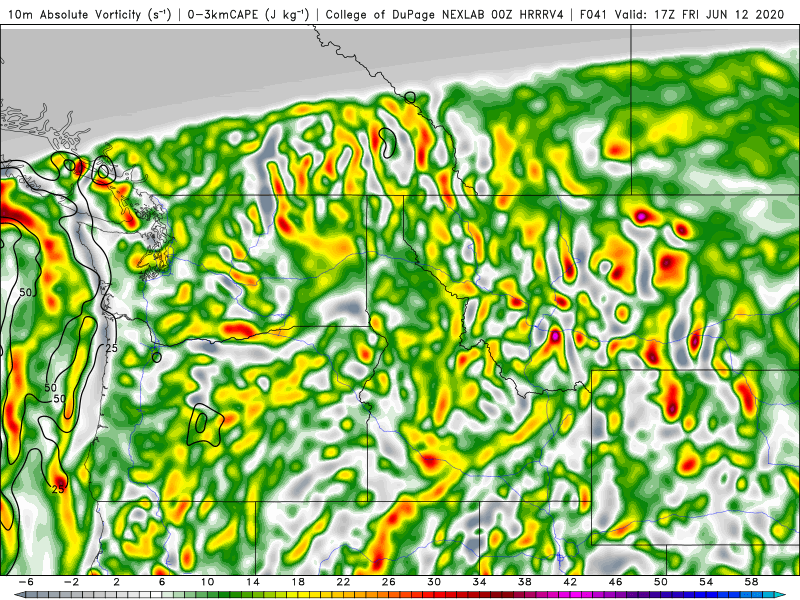The width and height of the screenshot is (800, 600).
Task: Click the '0-3kmCAPE (J kg⁻¹)' title label
Action: tap(248, 14)
